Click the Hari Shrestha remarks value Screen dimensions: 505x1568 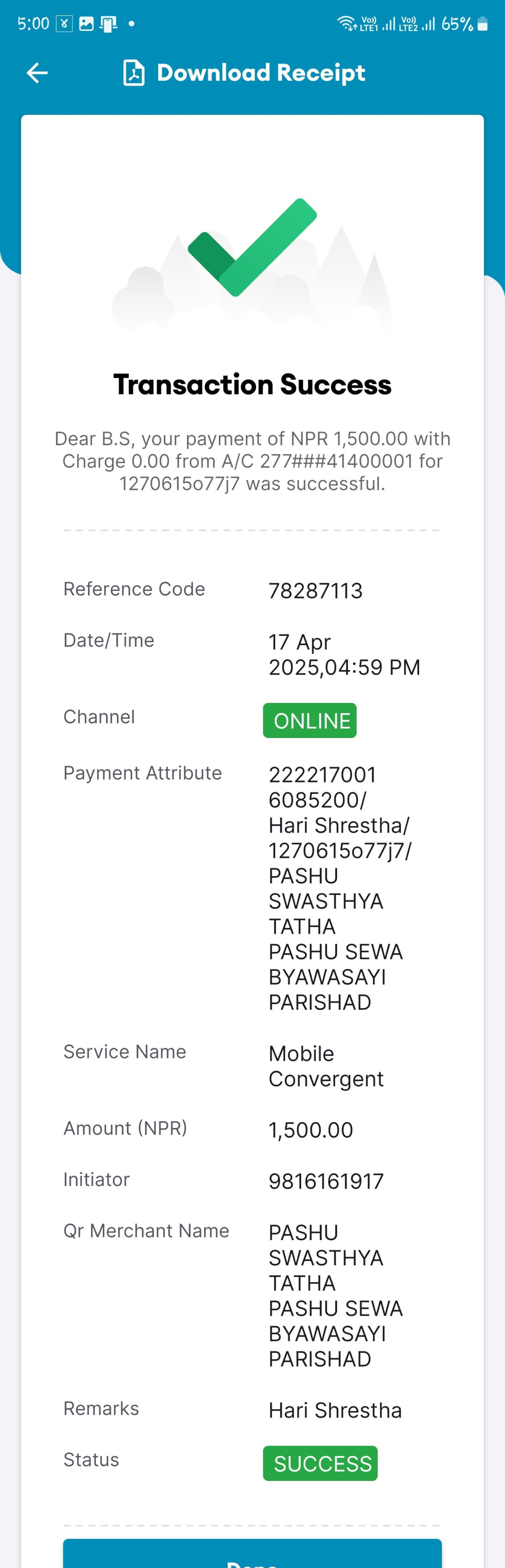[335, 1410]
